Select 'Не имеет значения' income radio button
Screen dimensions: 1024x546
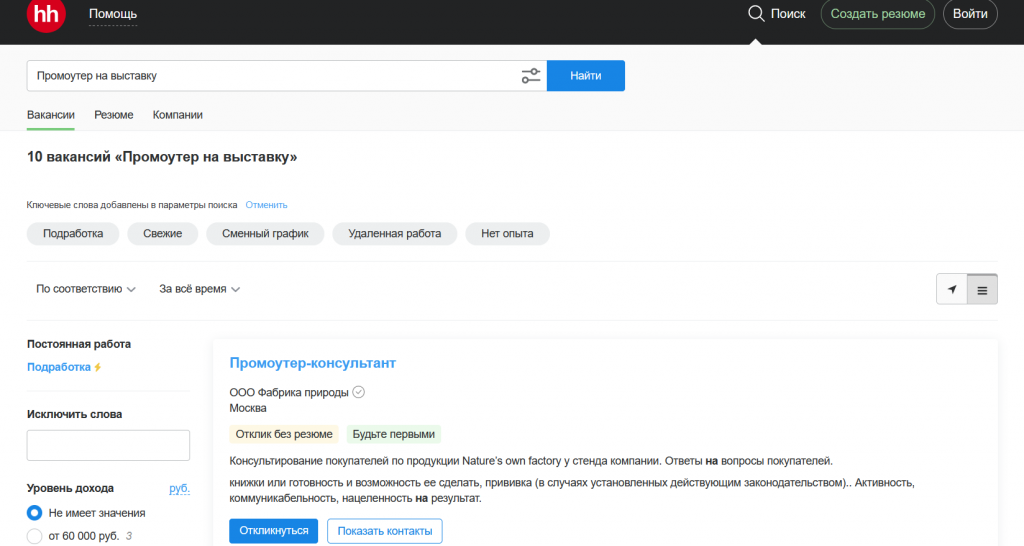tap(35, 513)
